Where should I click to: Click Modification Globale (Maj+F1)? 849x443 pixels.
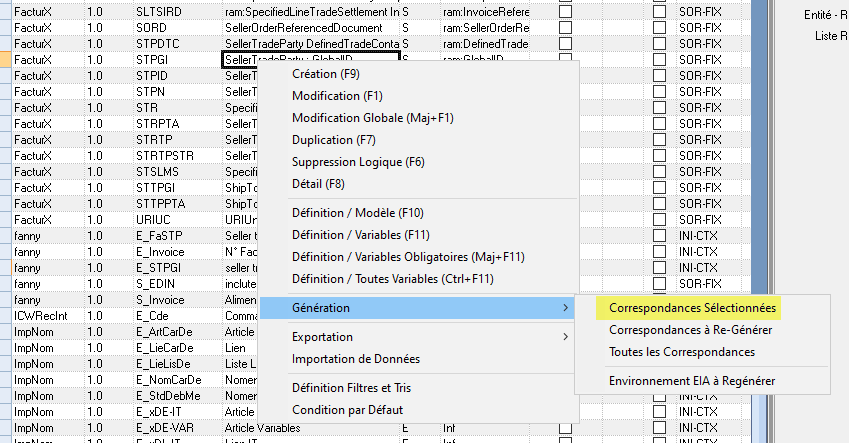372,118
